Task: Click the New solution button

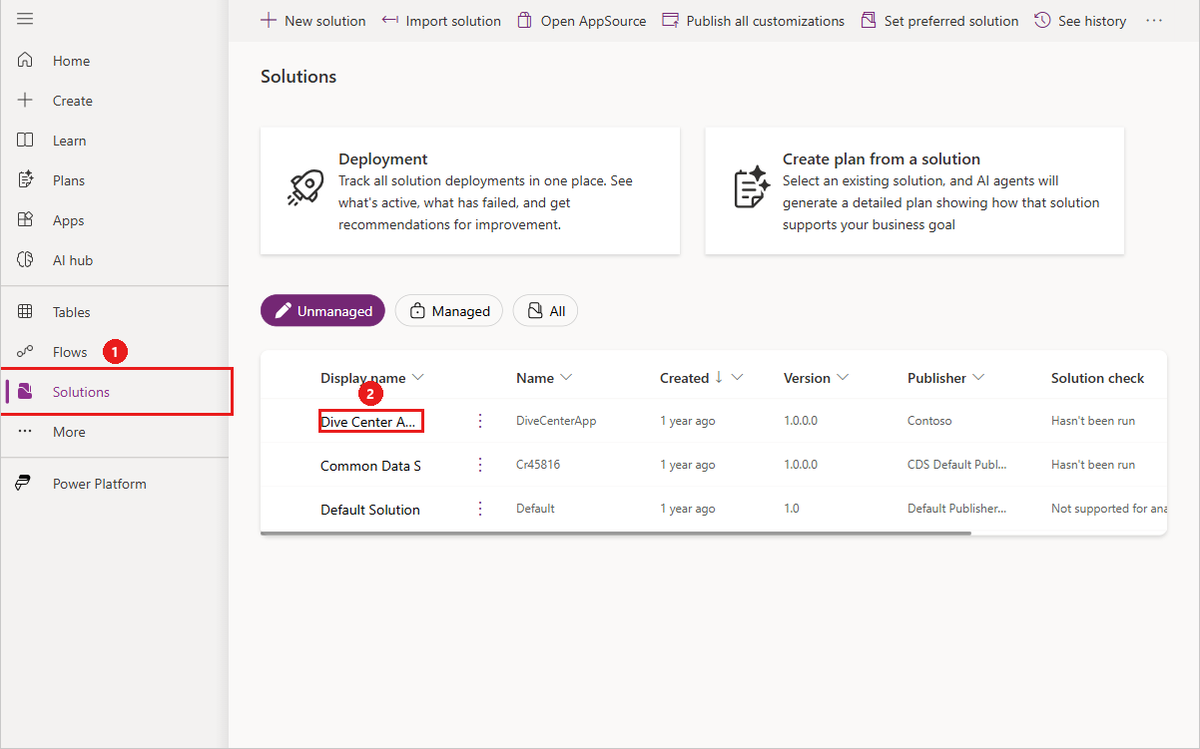Action: click(313, 20)
